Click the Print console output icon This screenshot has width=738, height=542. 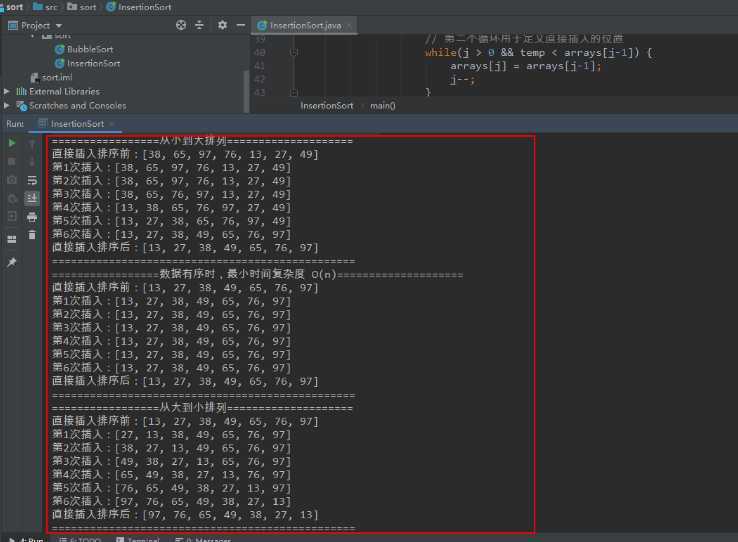click(x=32, y=216)
